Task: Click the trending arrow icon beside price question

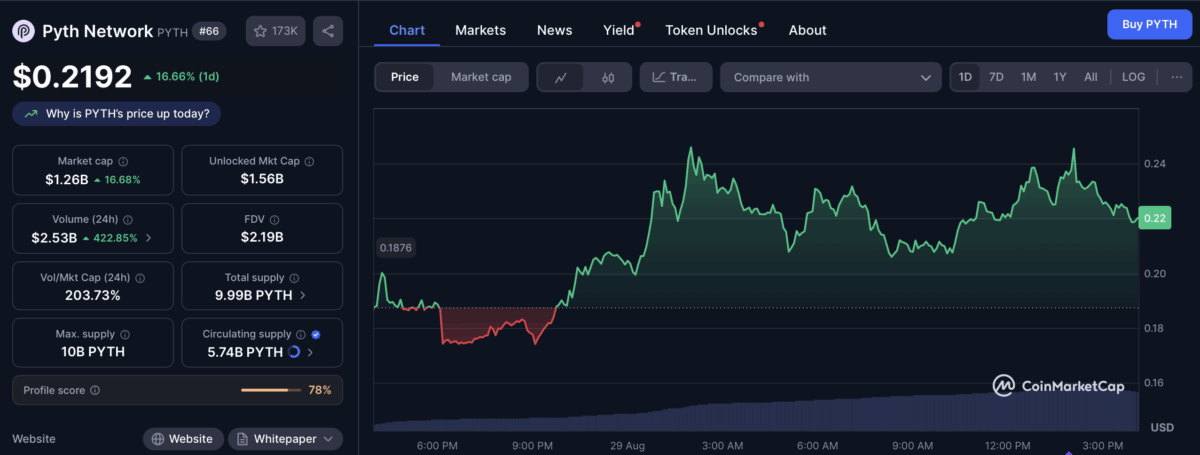Action: pyautogui.click(x=32, y=114)
